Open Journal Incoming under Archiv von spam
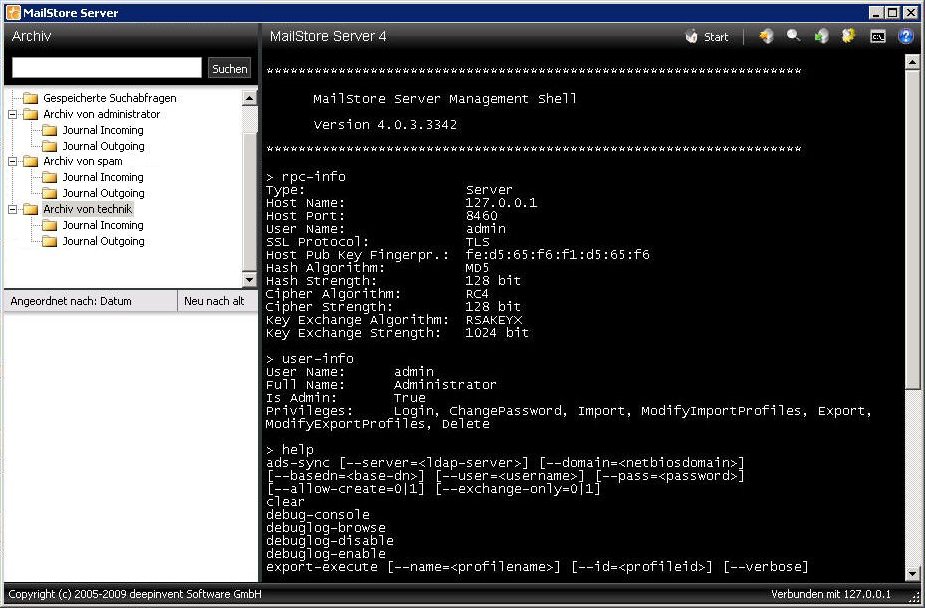This screenshot has height=608, width=925. click(x=103, y=177)
